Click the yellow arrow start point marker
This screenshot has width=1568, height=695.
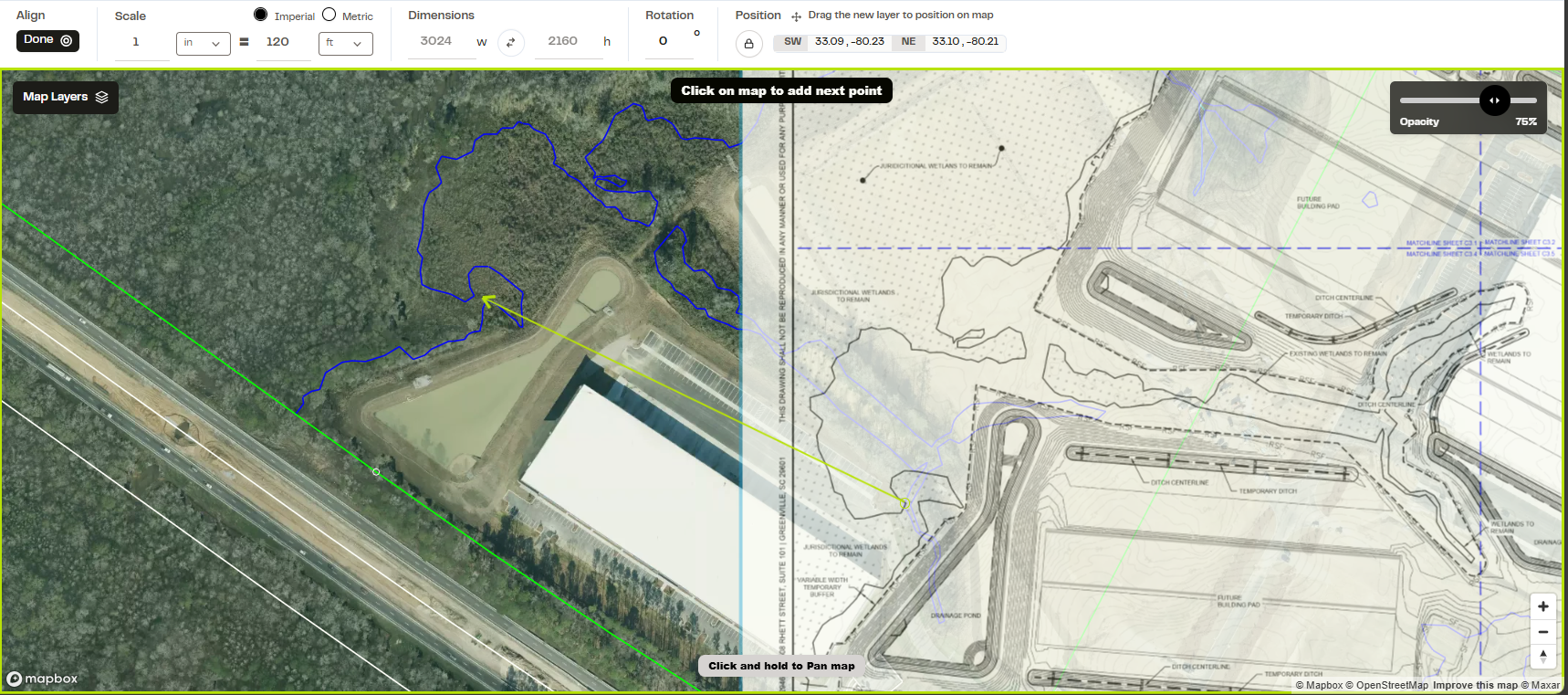(x=904, y=503)
